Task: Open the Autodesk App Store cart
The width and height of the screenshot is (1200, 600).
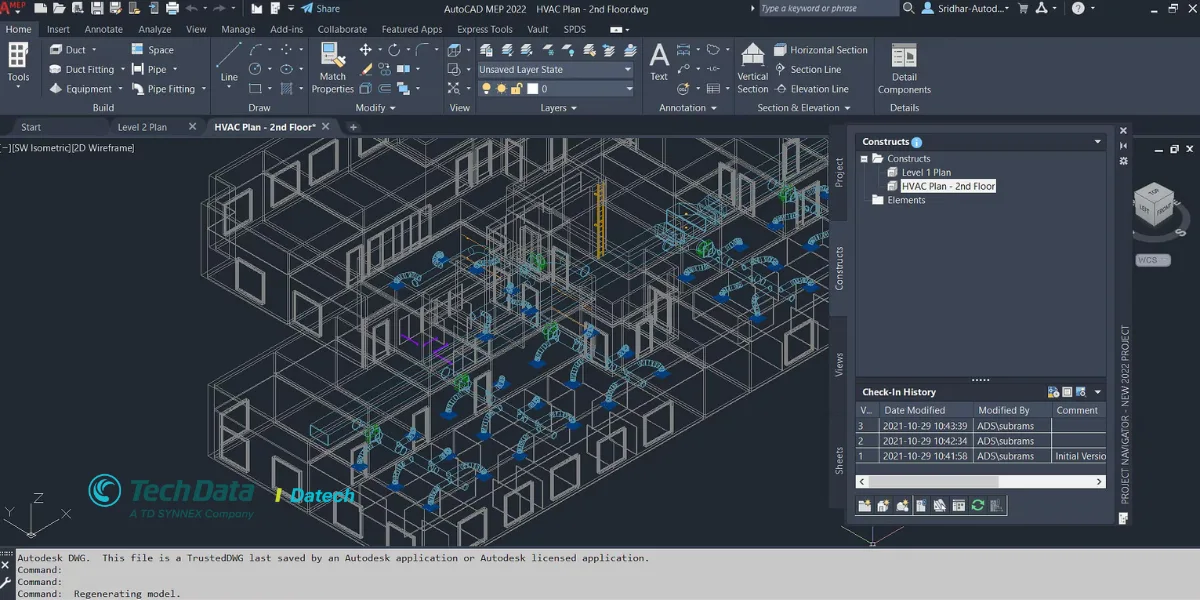Action: pyautogui.click(x=1023, y=8)
